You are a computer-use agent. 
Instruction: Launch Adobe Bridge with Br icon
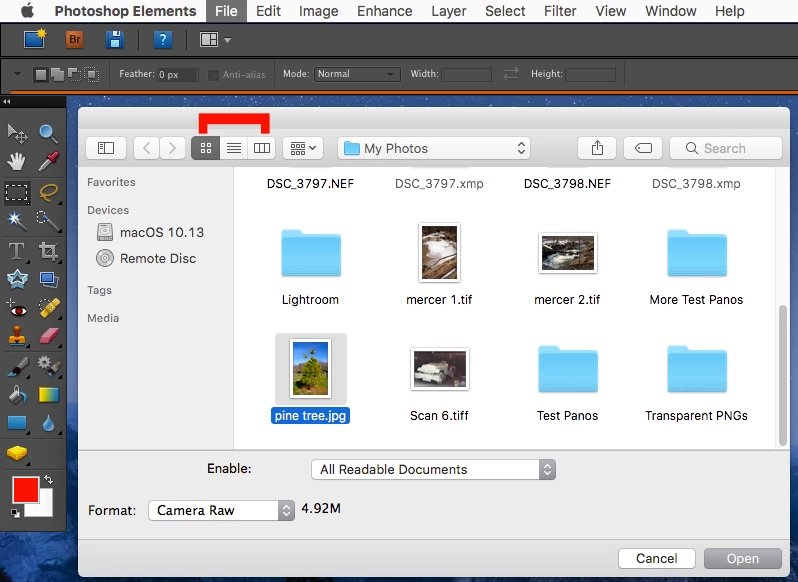[x=74, y=39]
